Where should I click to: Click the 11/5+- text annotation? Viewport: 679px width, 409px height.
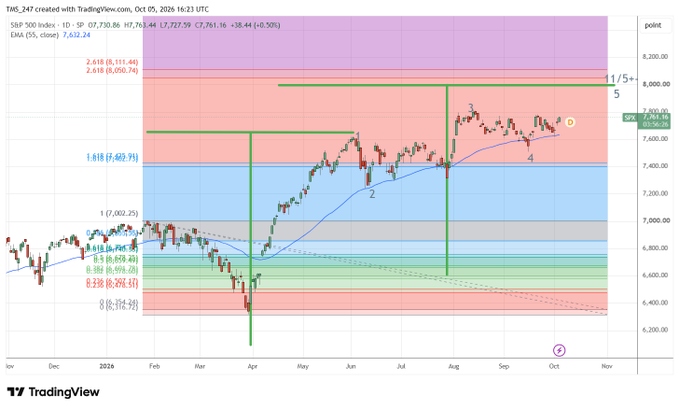621,79
